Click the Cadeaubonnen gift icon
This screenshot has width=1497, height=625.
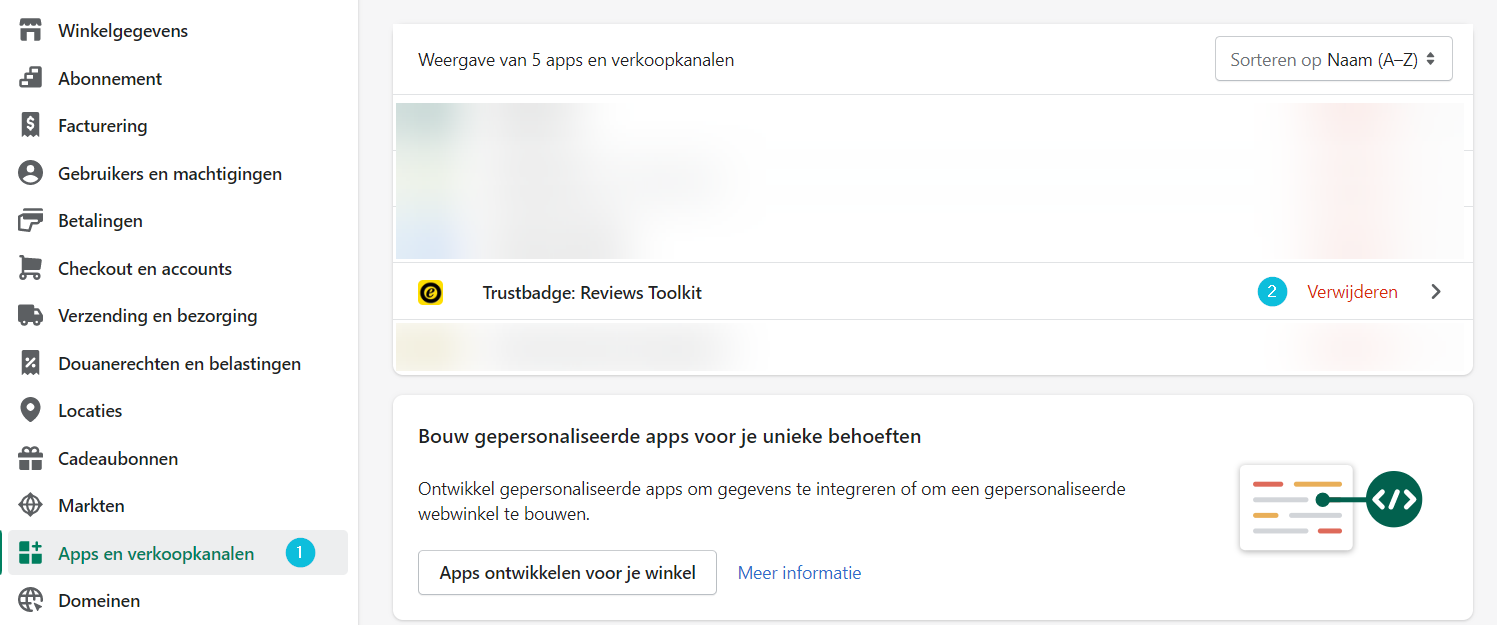point(31,458)
